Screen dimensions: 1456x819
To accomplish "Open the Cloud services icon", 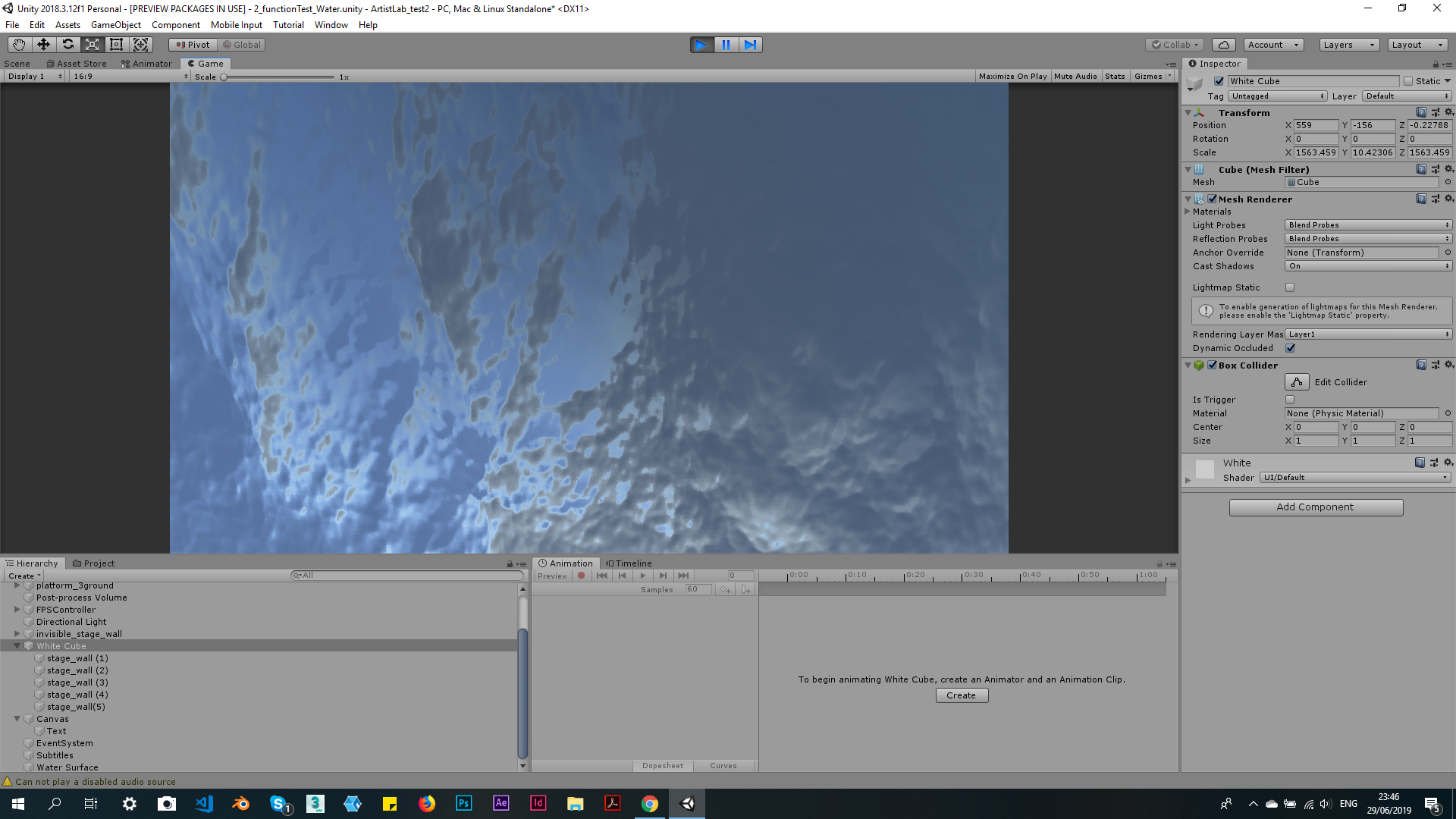I will [x=1223, y=45].
